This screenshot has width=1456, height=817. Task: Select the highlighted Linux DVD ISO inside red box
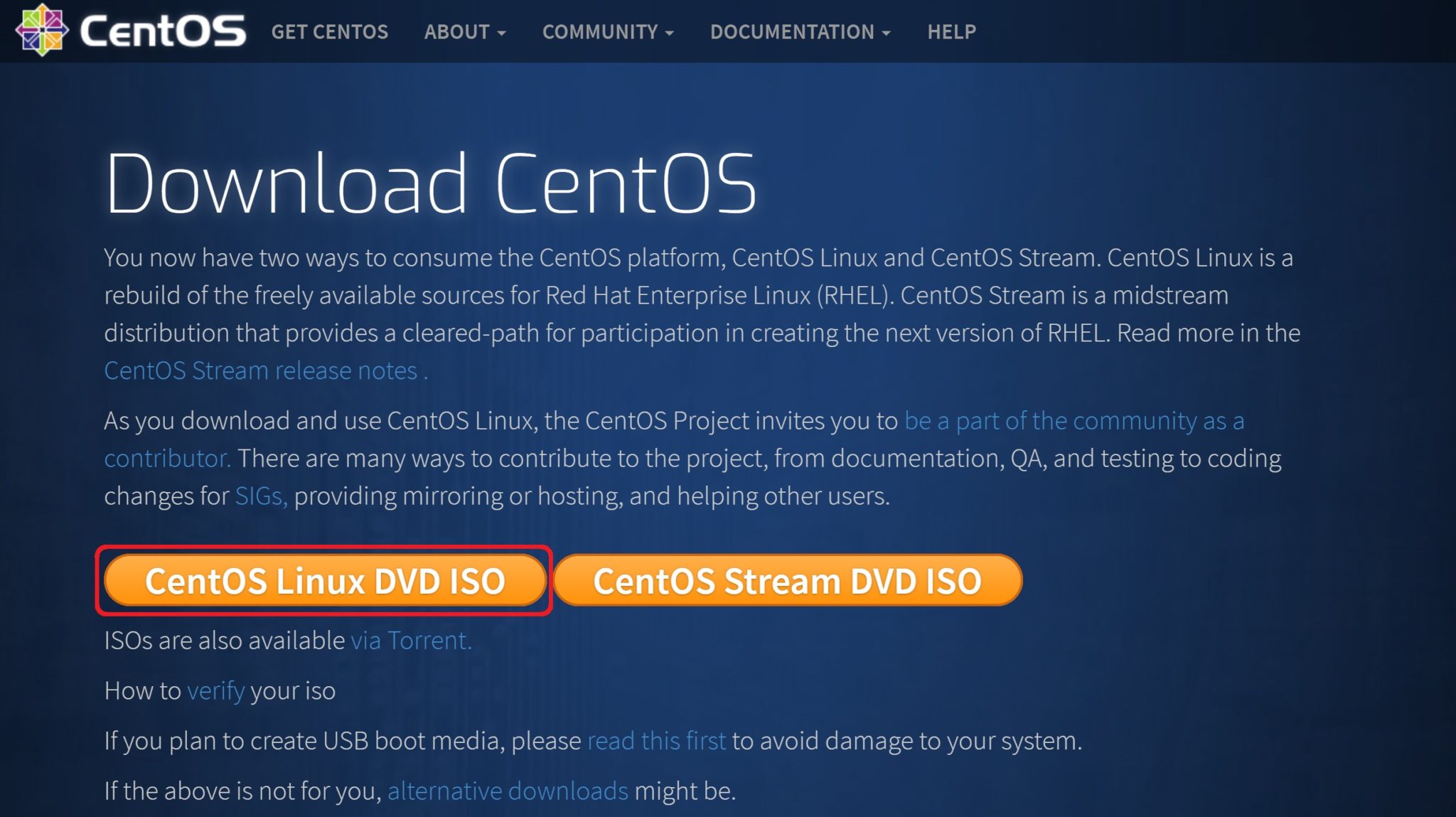tap(326, 581)
